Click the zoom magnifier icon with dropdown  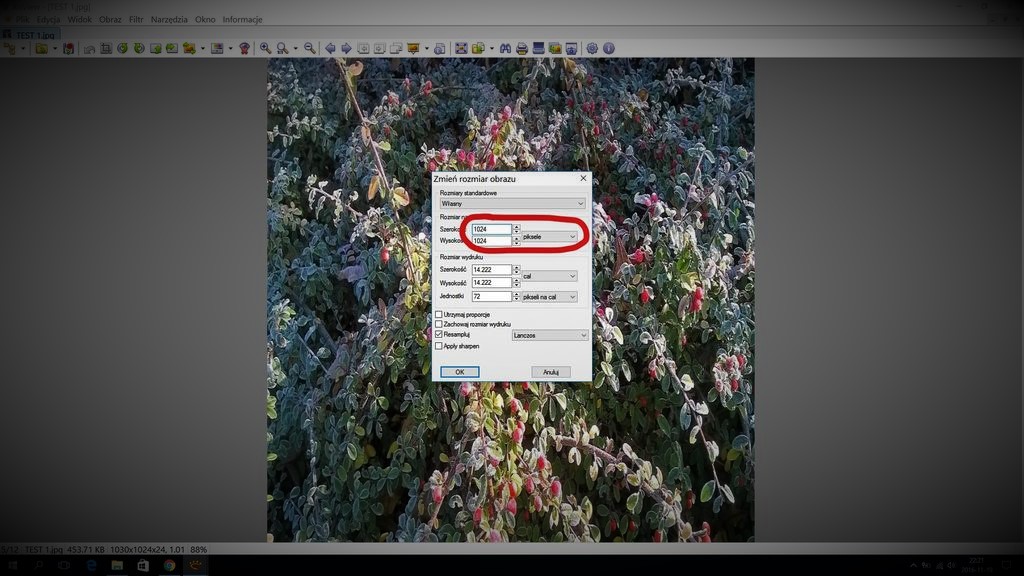(282, 48)
